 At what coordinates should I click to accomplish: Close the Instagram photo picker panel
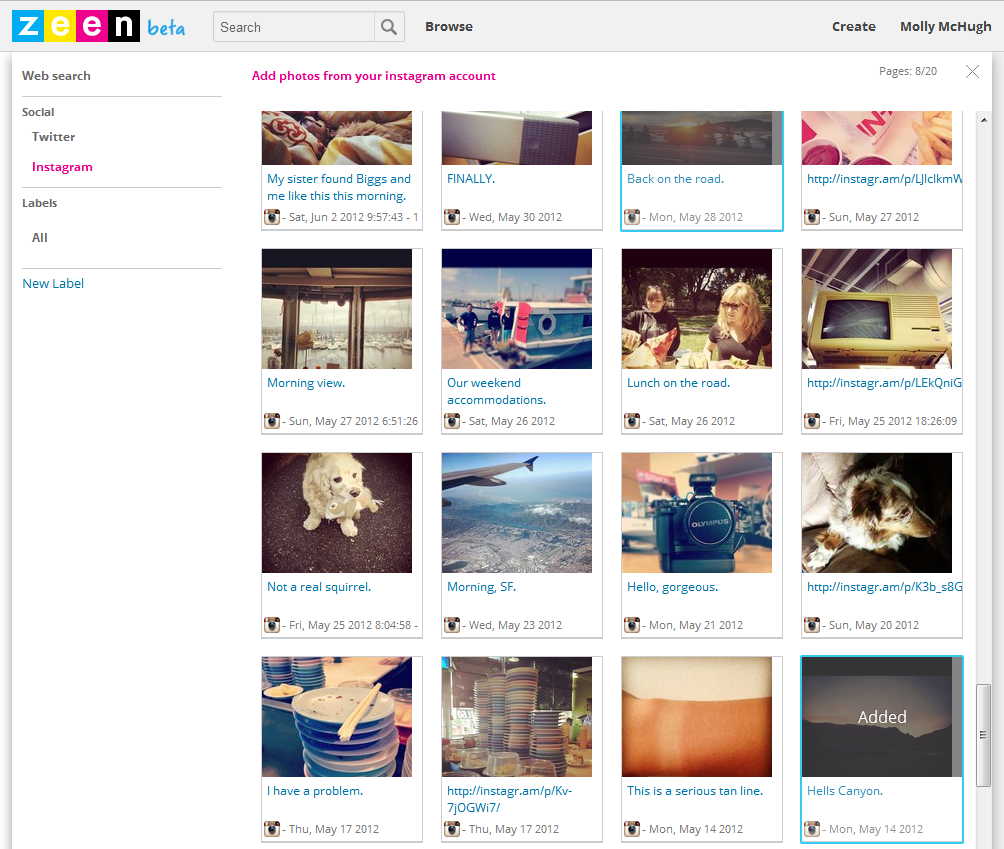tap(972, 72)
